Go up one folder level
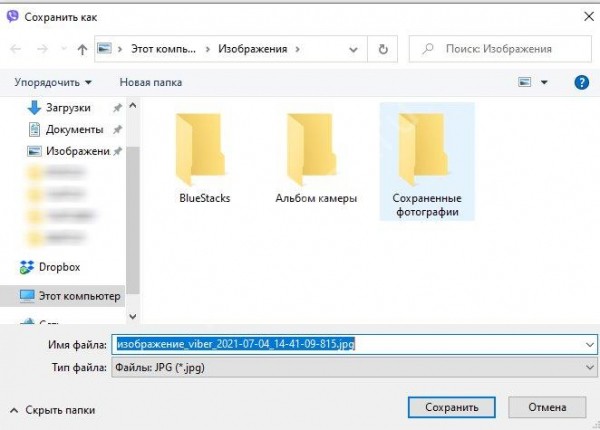 point(82,49)
